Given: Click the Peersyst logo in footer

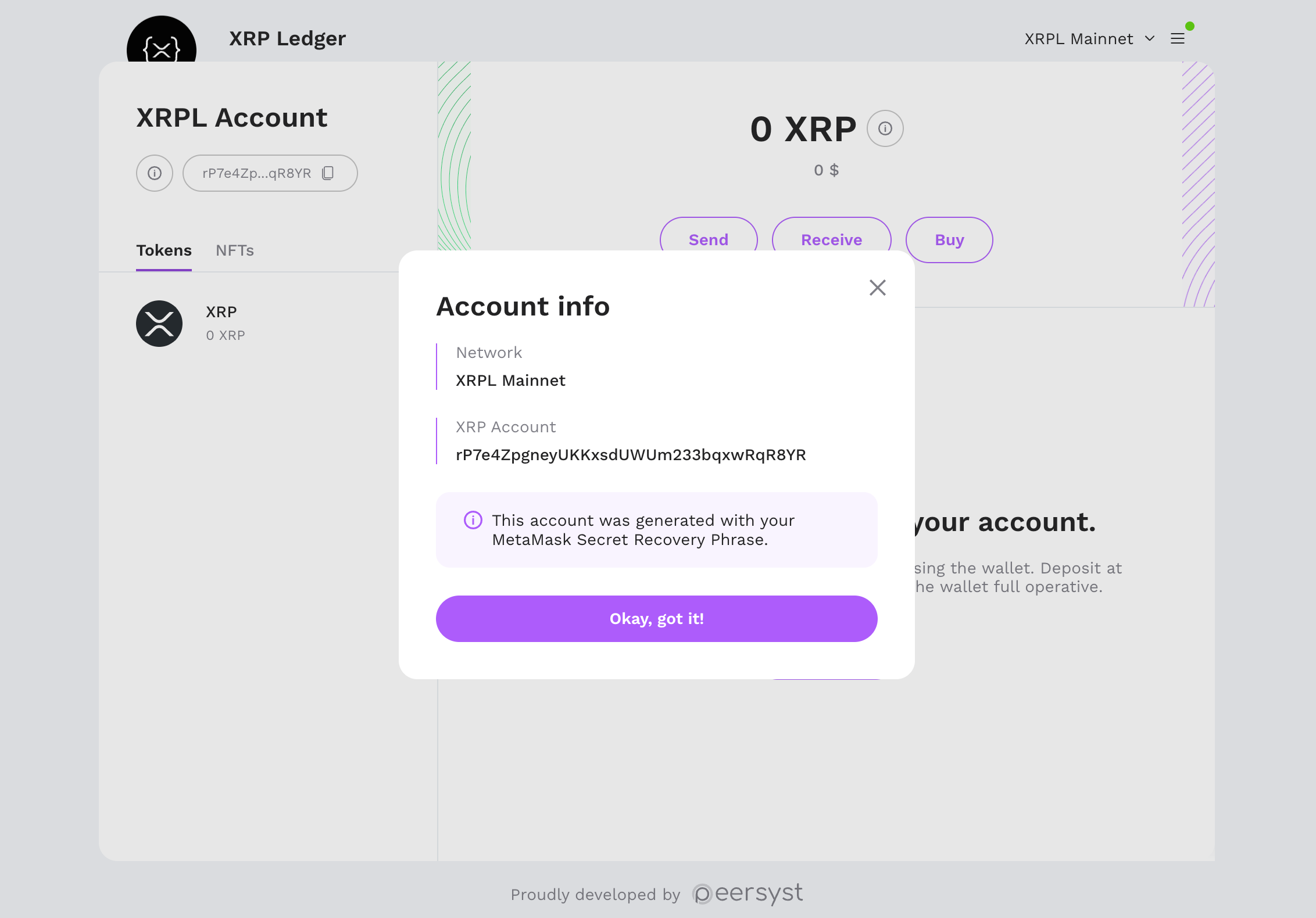Looking at the screenshot, I should point(748,894).
